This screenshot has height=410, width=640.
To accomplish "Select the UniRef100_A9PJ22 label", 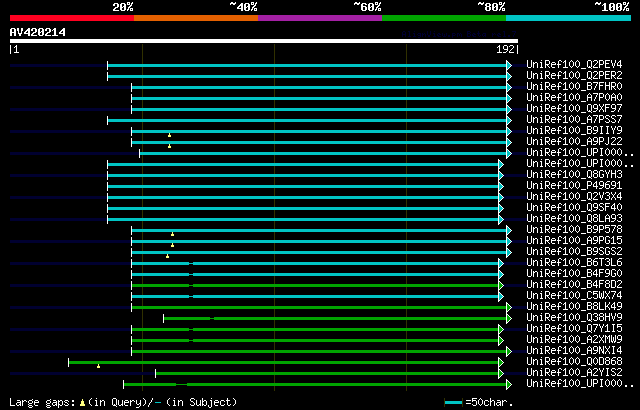I will (x=574, y=142).
